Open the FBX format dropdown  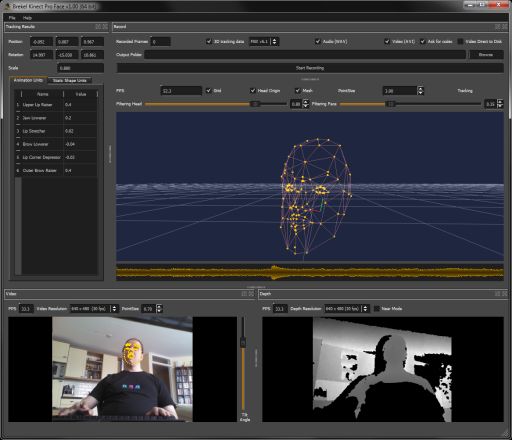264,41
